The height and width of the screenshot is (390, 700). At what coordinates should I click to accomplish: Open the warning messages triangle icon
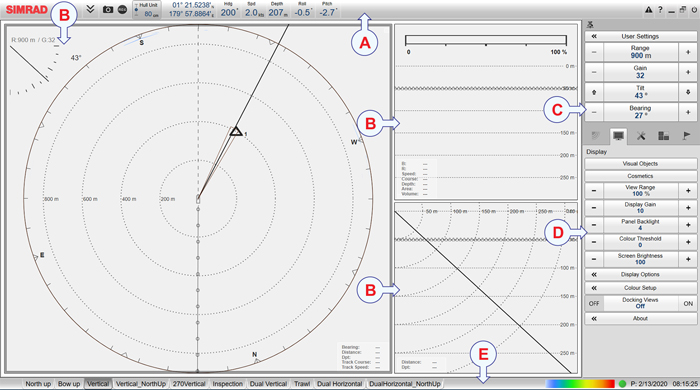(x=648, y=9)
